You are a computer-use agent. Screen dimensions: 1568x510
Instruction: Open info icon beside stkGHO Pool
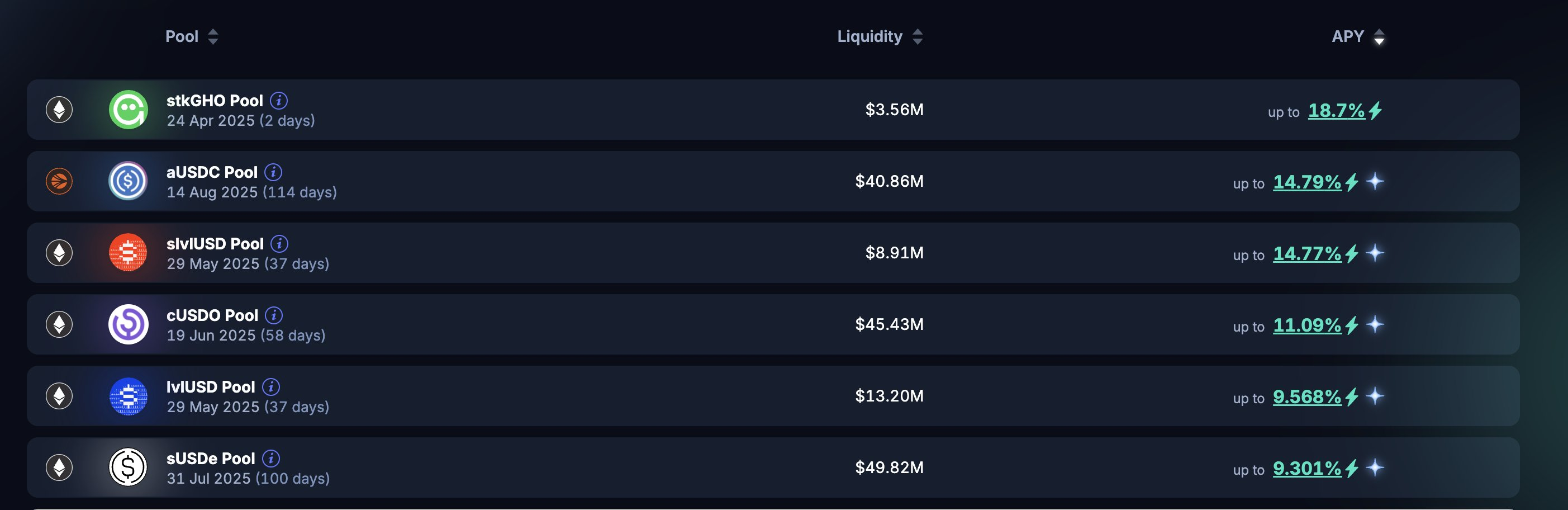279,100
